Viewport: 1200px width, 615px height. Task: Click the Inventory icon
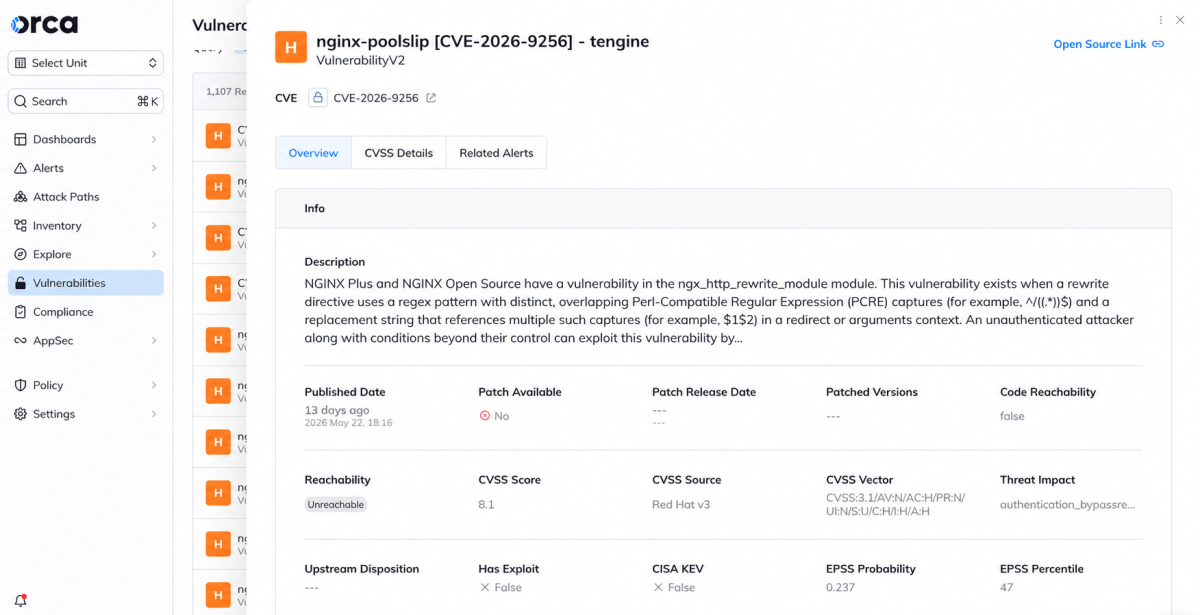pos(21,226)
